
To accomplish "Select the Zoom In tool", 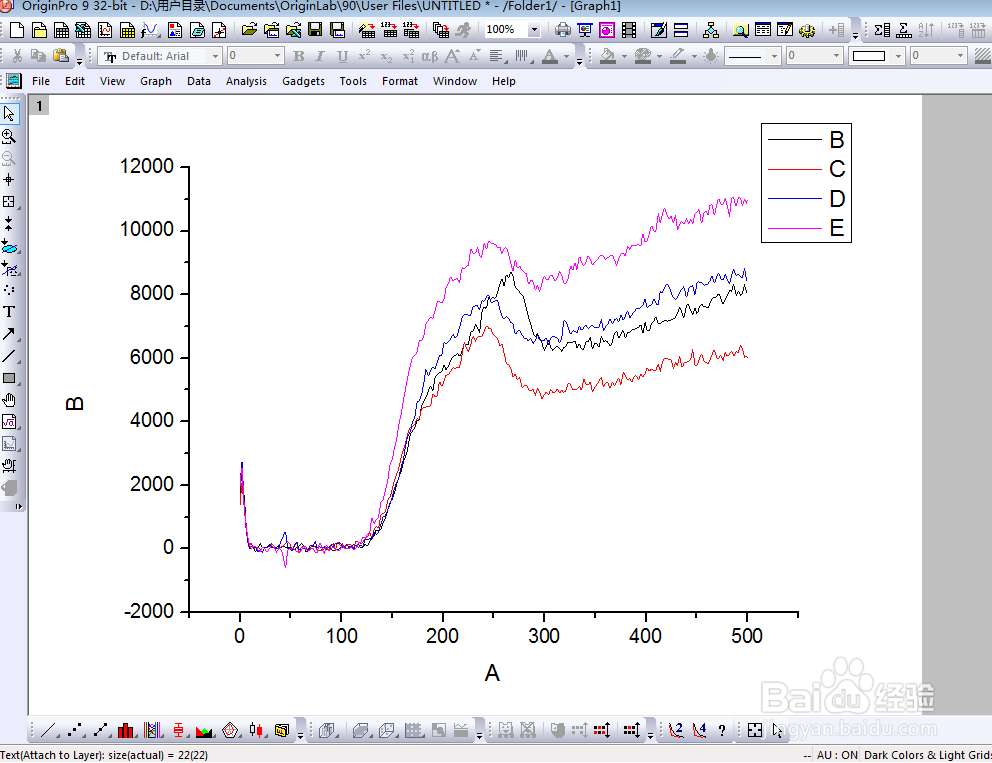I will [x=9, y=136].
